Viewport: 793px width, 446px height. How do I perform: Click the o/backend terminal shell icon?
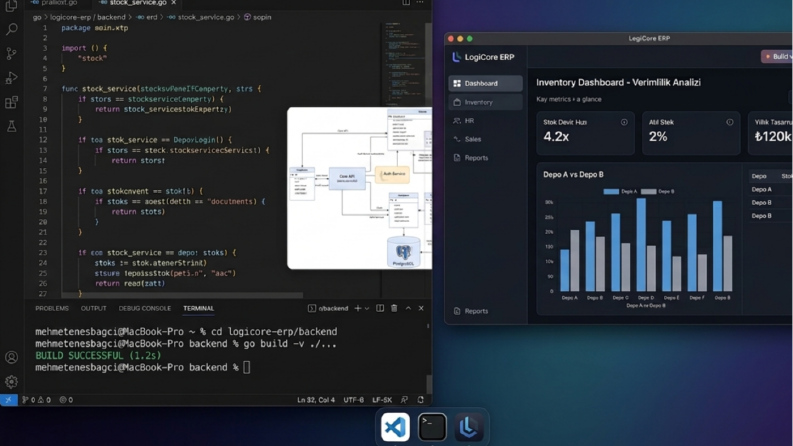click(x=312, y=308)
